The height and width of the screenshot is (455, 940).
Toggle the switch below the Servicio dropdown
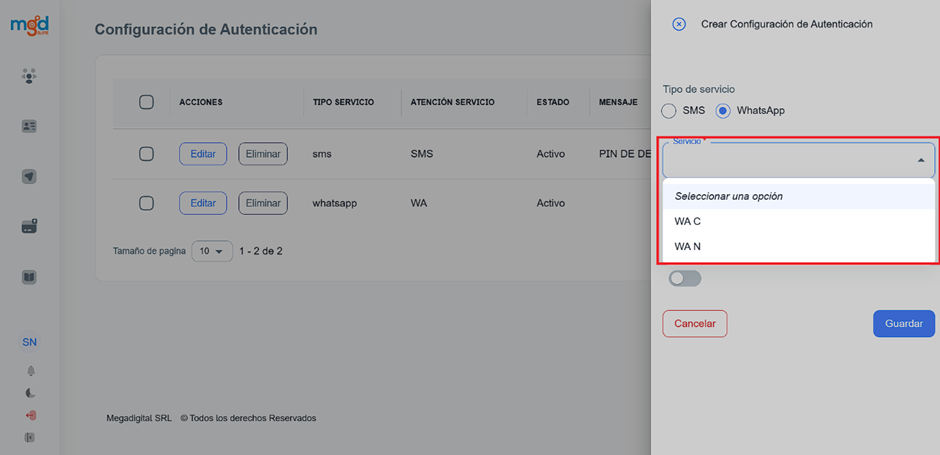(x=685, y=278)
